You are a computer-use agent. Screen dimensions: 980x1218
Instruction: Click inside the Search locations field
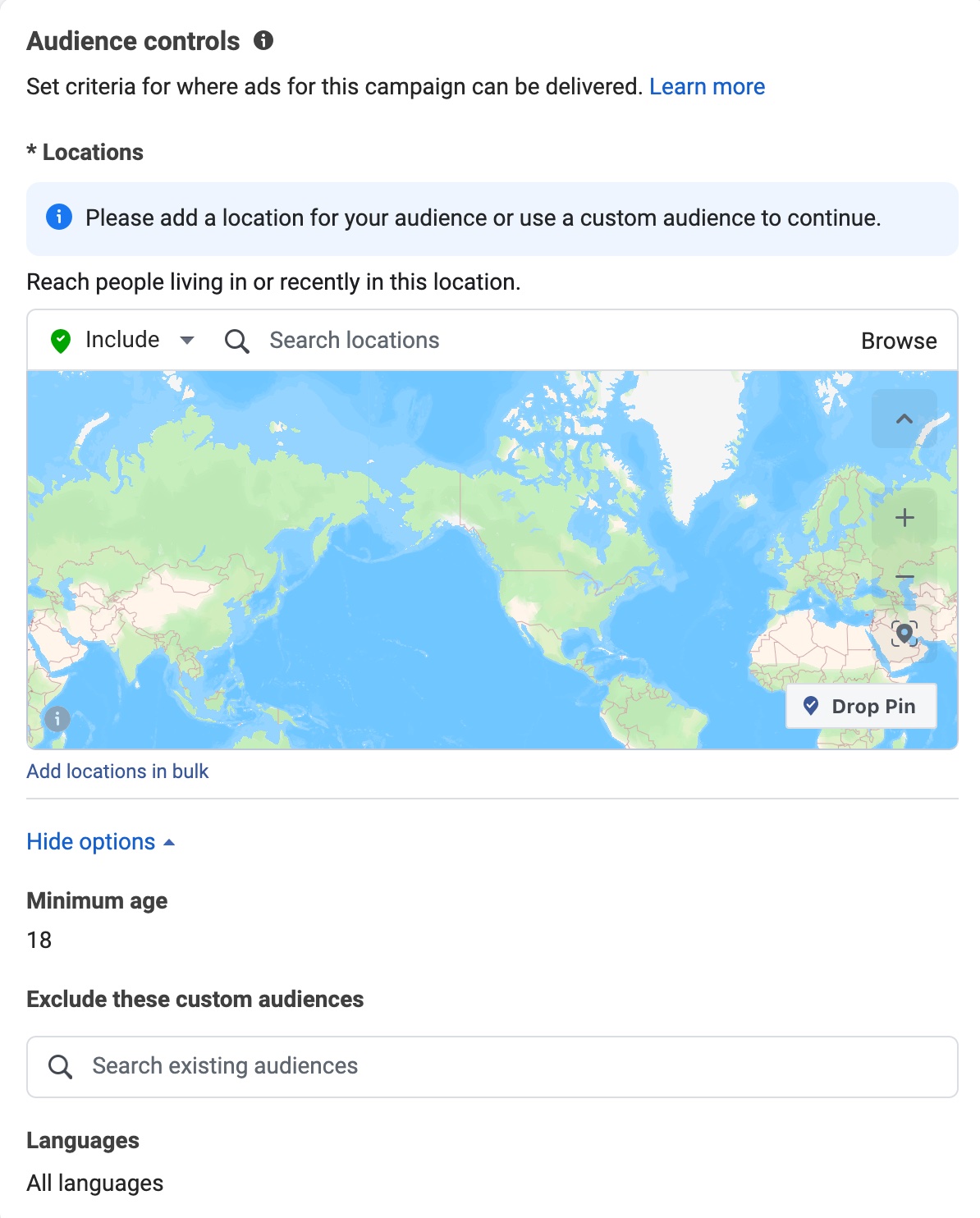tap(353, 340)
